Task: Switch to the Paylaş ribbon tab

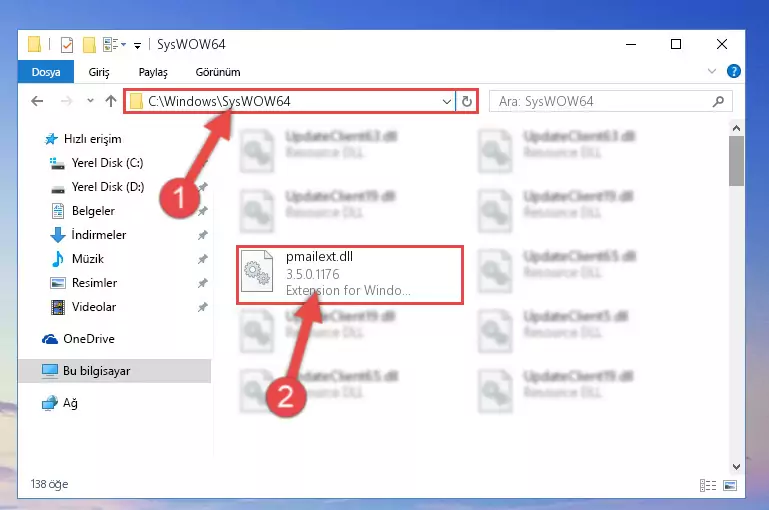Action: pos(153,72)
